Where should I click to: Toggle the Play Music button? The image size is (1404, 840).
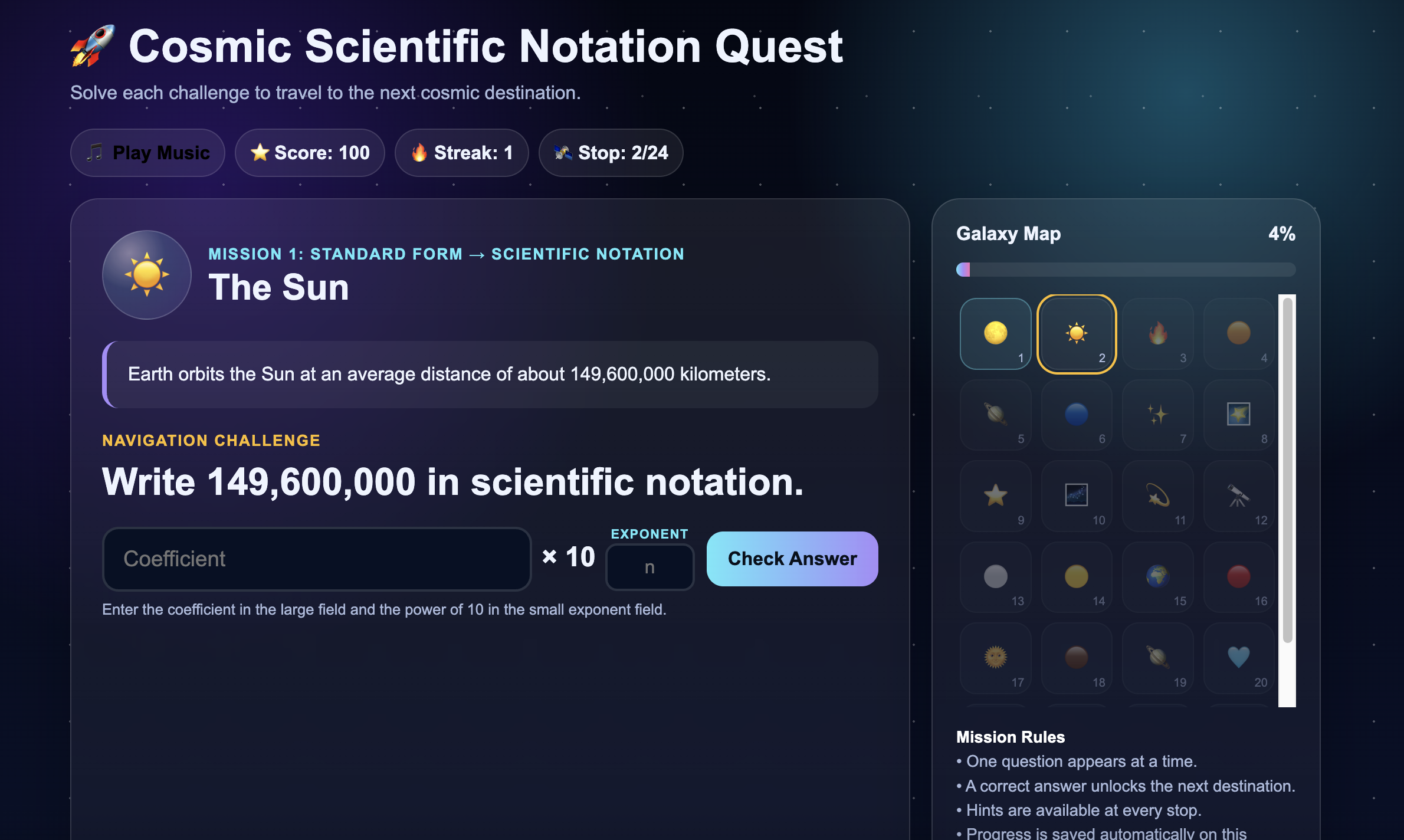147,153
